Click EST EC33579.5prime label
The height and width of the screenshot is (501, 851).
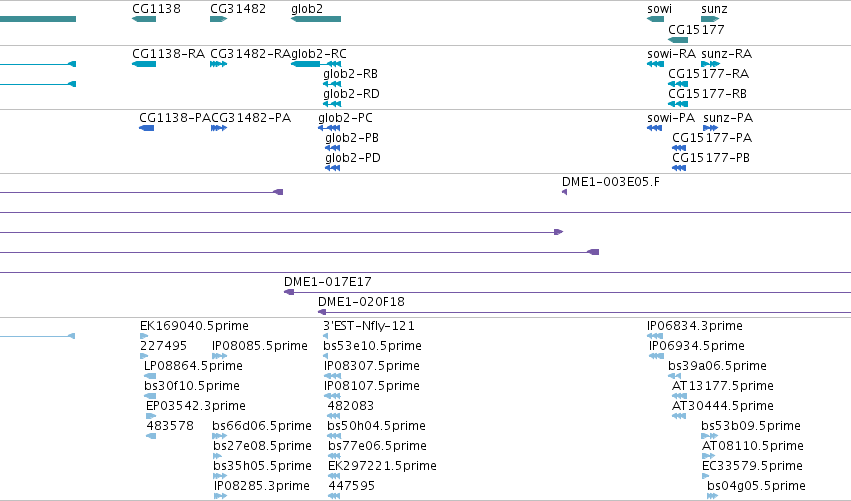(x=752, y=467)
